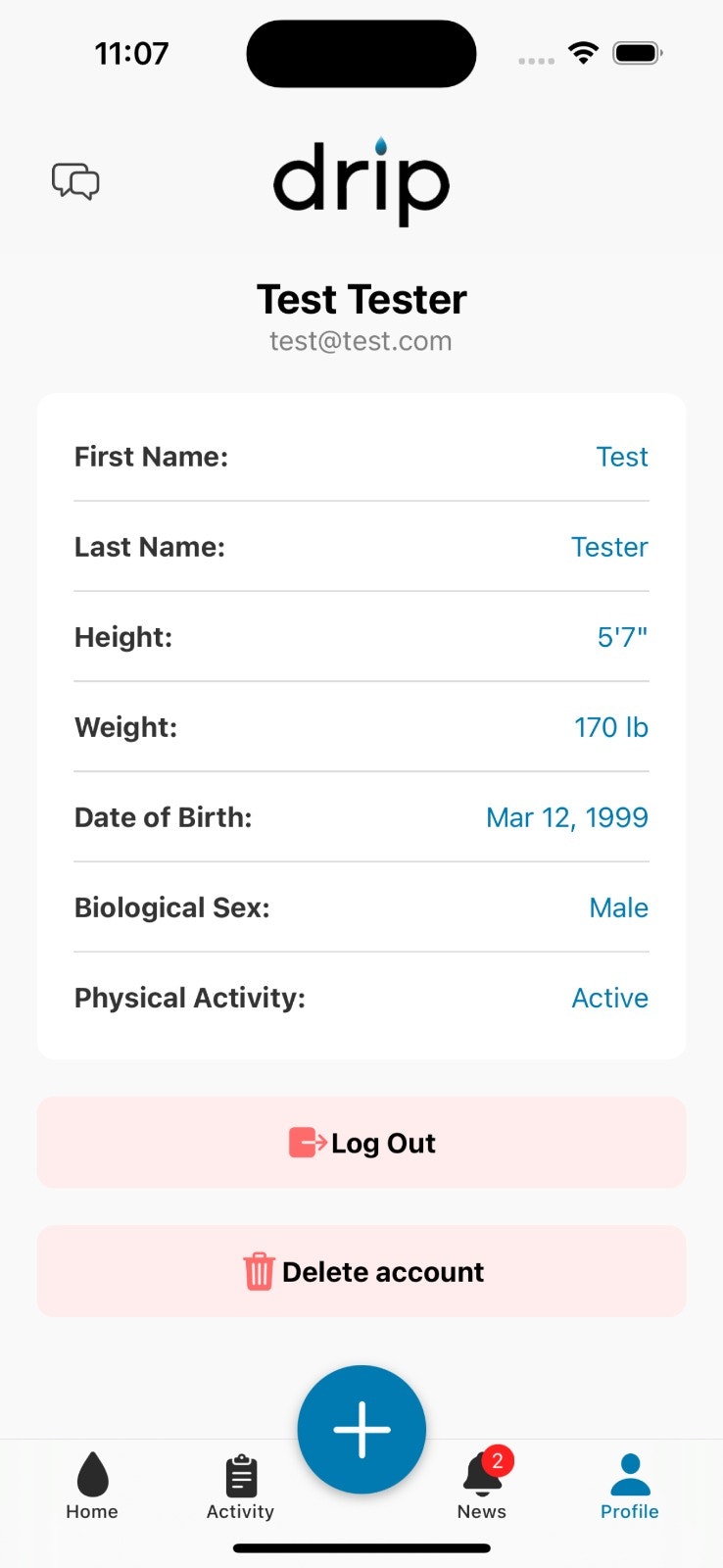723x1568 pixels.
Task: Open the Home water drop tab
Action: 92,1486
